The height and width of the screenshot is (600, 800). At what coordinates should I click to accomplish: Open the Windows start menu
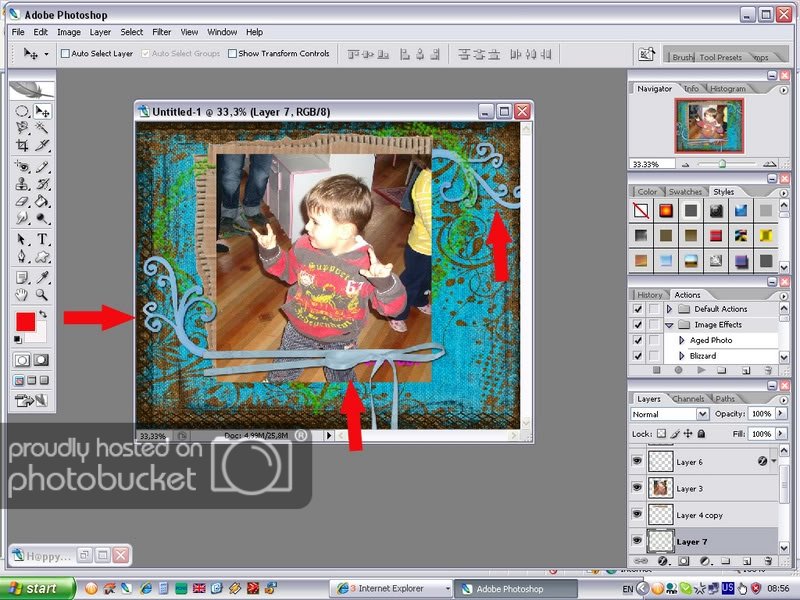coord(38,589)
